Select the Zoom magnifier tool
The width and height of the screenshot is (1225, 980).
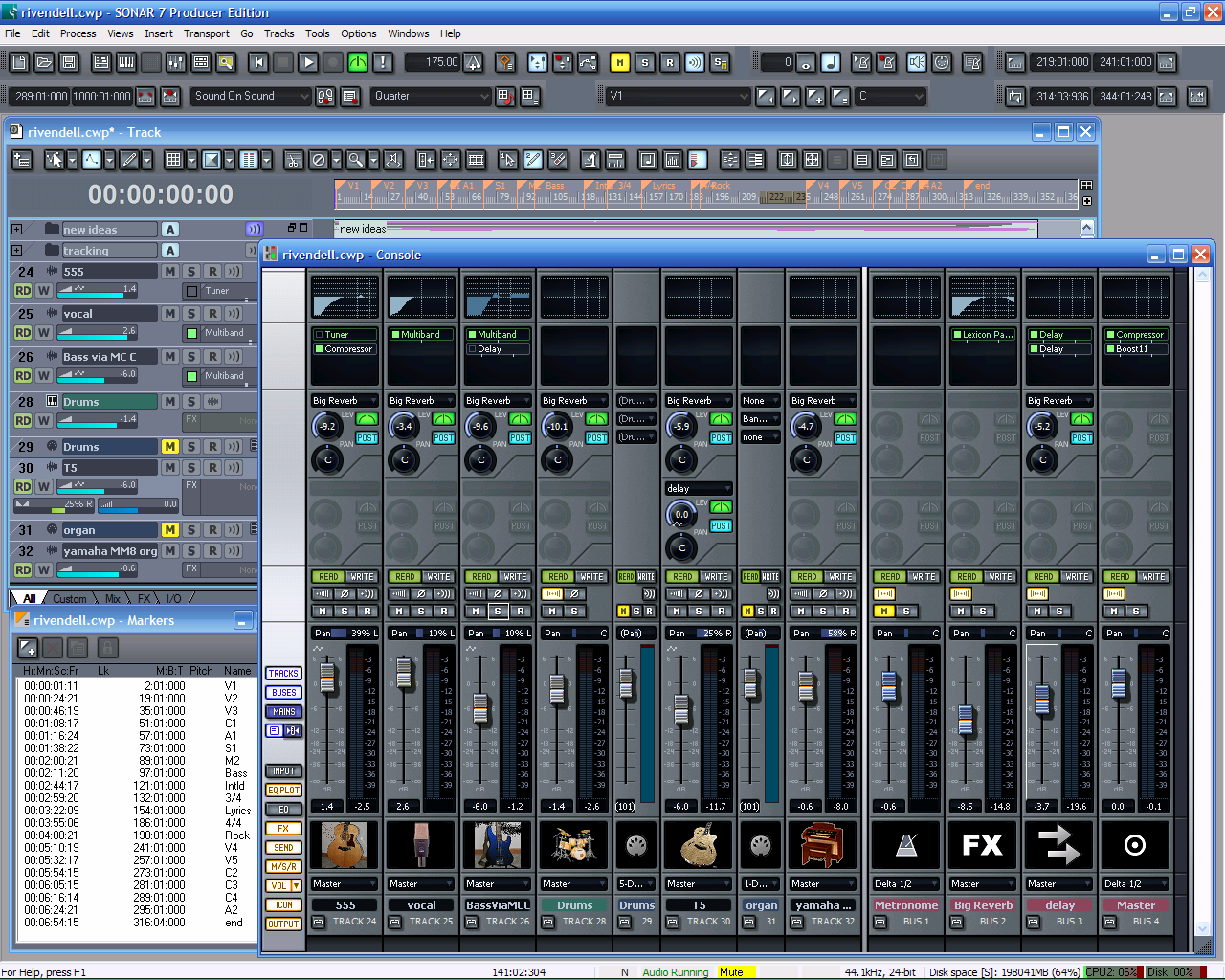[356, 160]
